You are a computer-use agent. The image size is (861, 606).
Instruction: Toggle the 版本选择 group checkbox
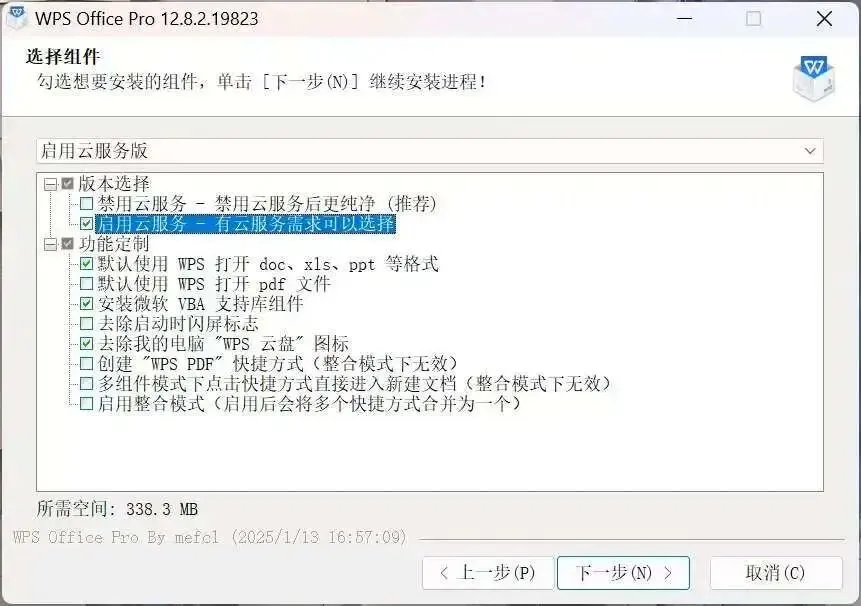coord(68,183)
